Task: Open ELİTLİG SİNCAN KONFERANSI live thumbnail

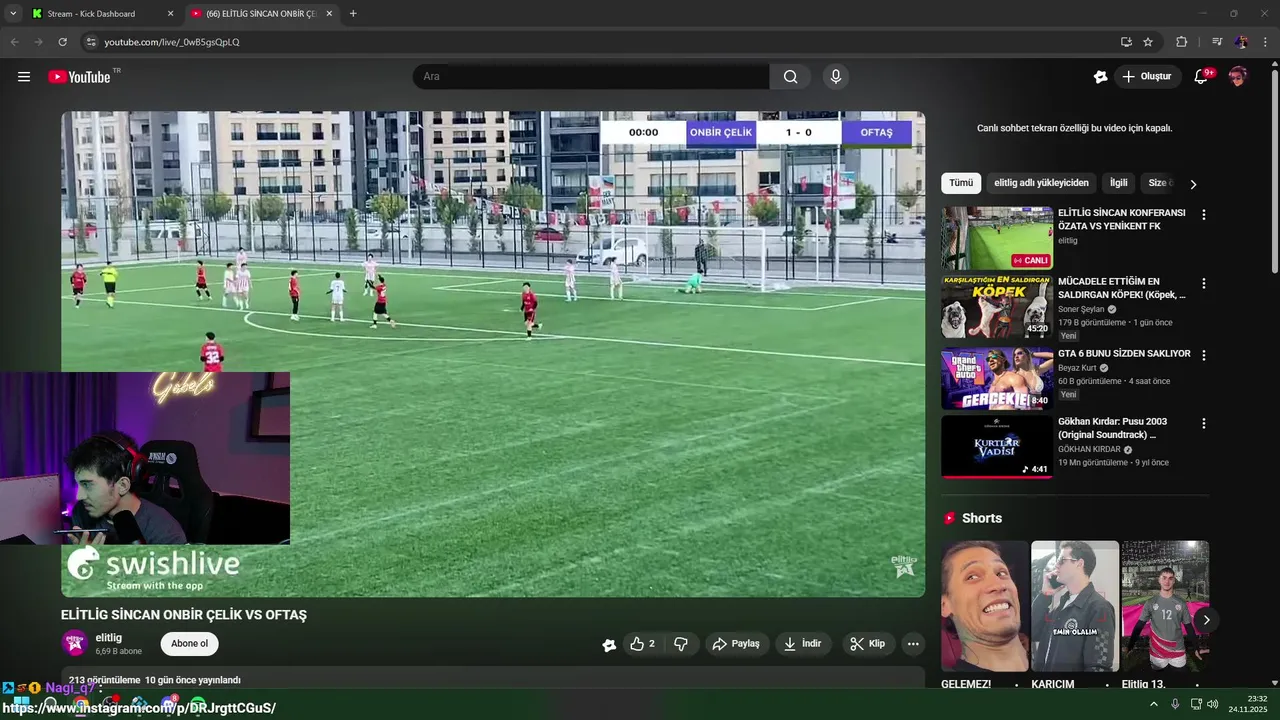Action: (x=997, y=238)
